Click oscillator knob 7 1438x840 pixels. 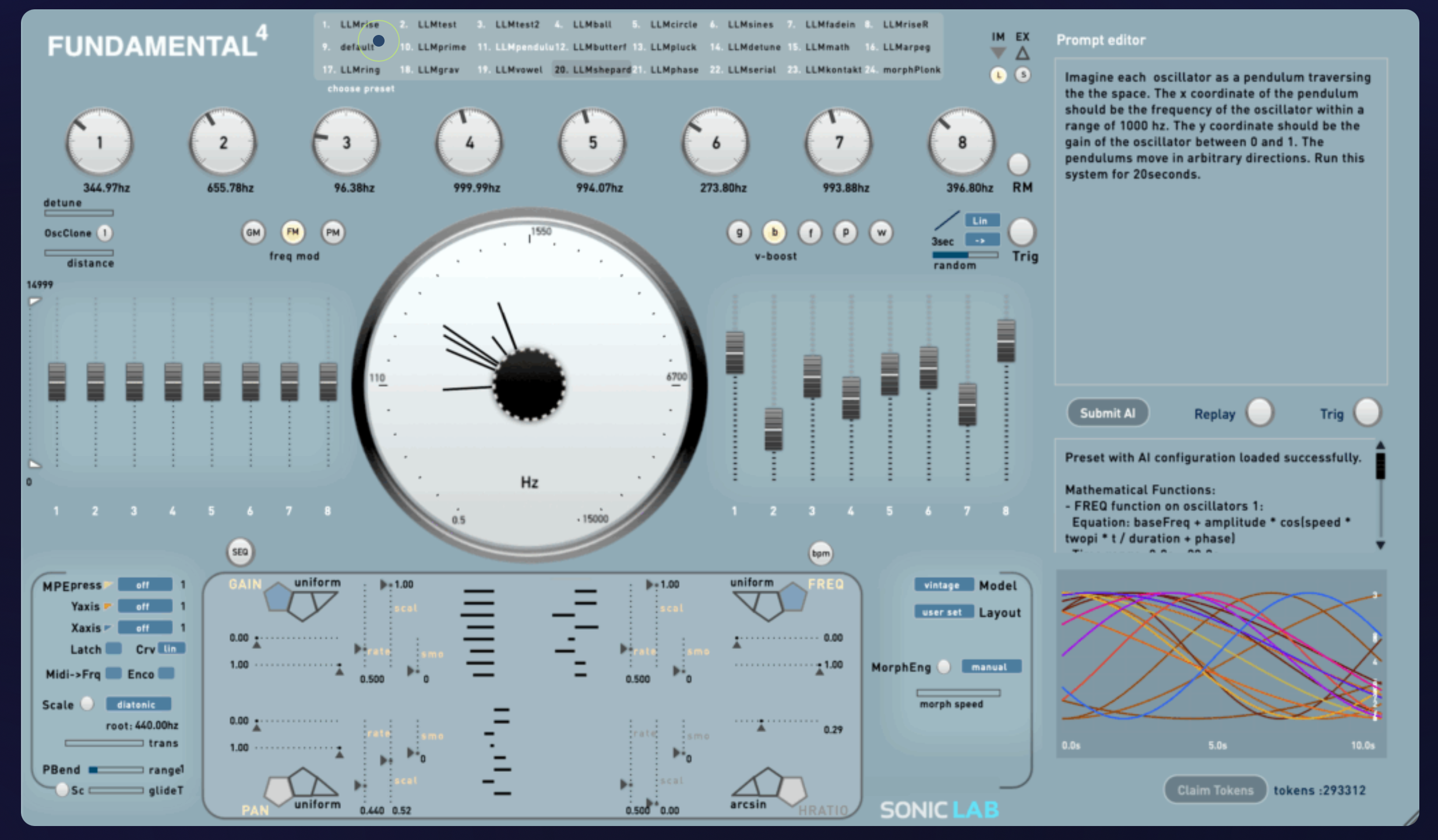coord(839,142)
